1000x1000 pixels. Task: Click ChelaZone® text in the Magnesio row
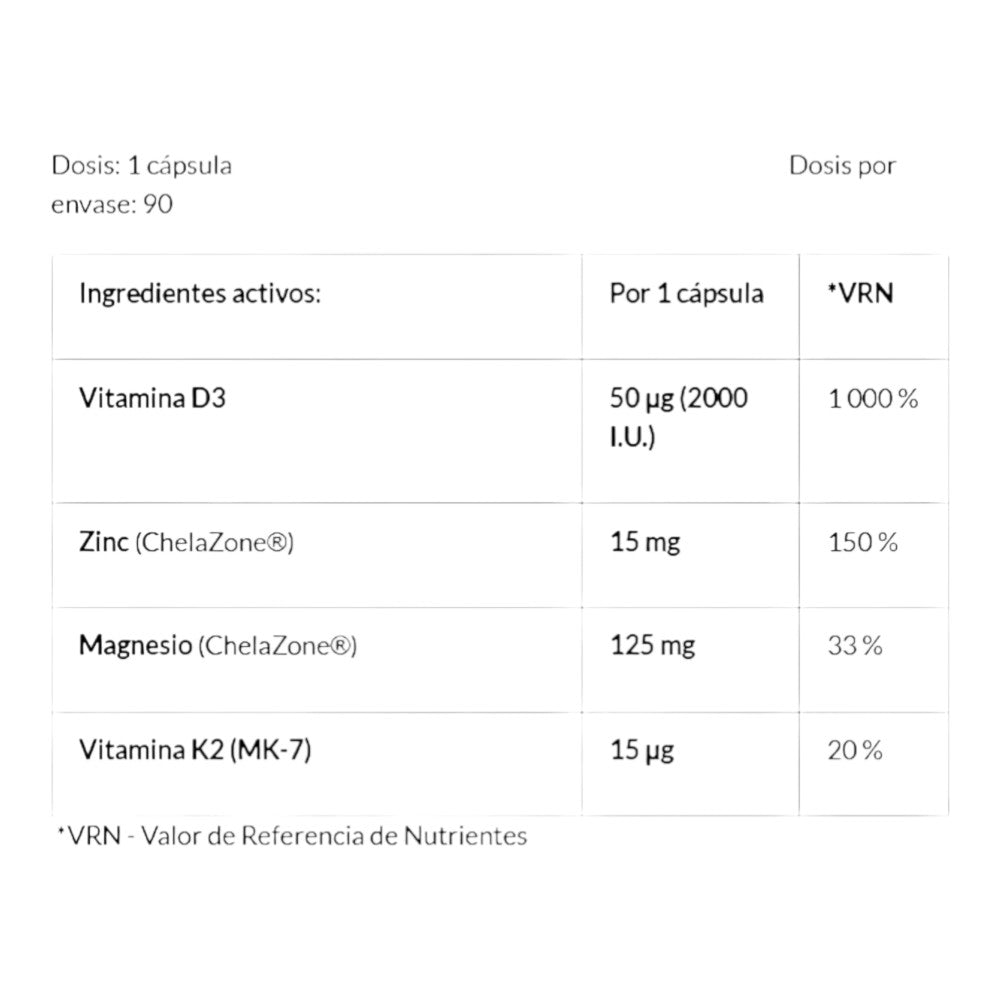[277, 646]
